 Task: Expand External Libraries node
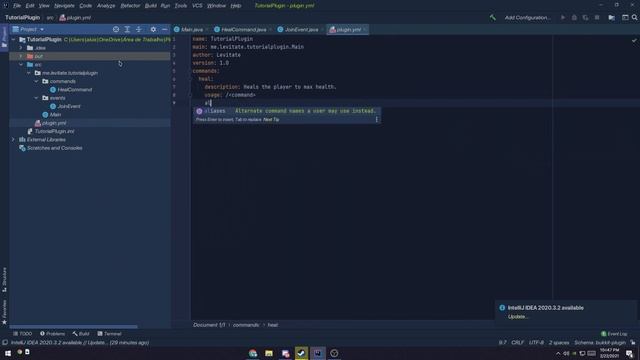click(x=13, y=140)
